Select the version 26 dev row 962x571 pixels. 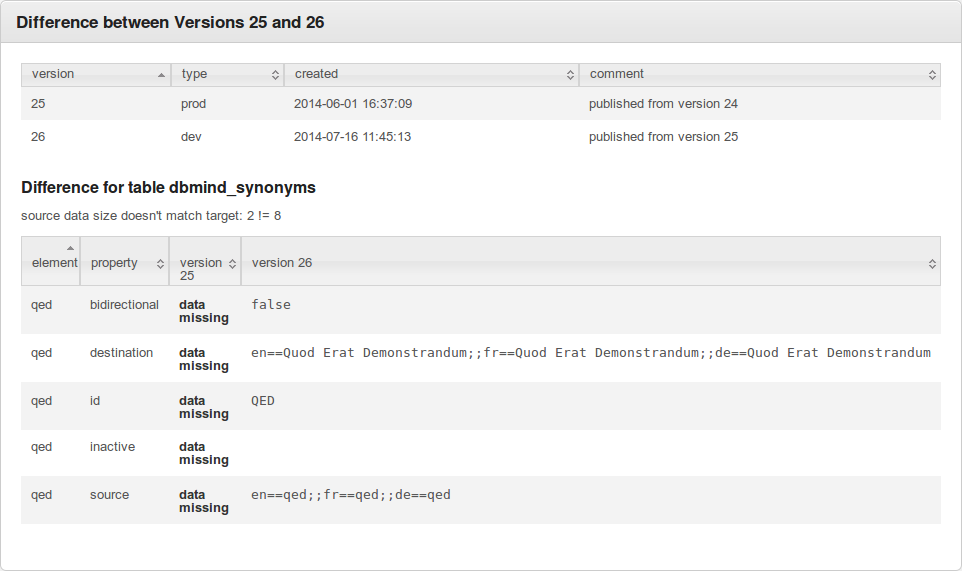(x=480, y=137)
